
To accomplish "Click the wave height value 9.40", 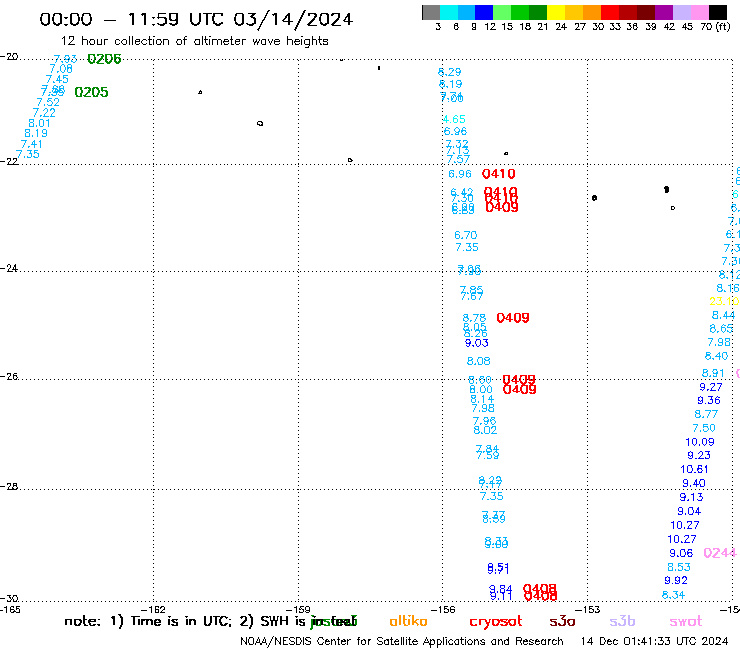I will click(x=694, y=483).
